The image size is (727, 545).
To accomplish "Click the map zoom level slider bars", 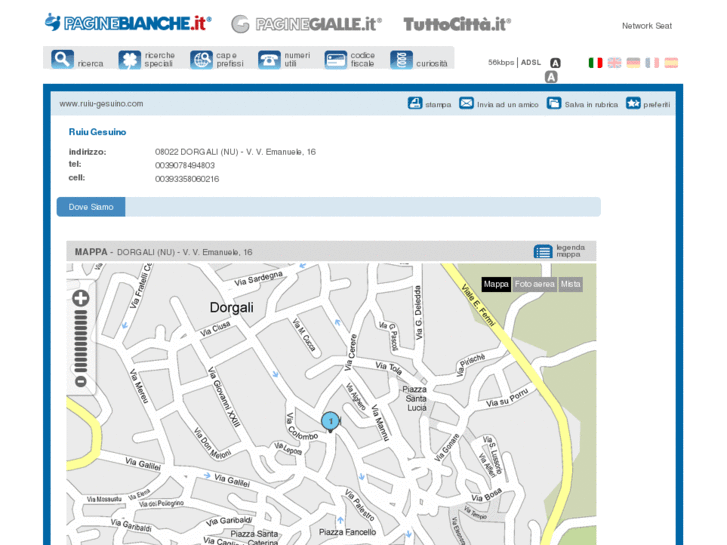I will (81, 341).
